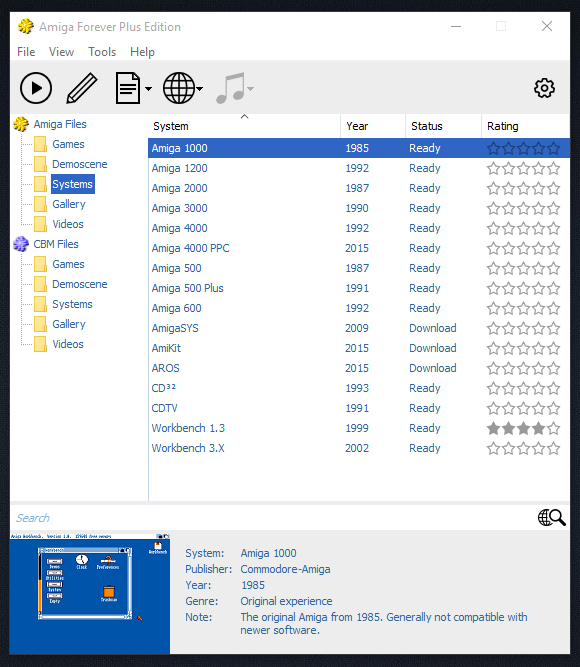Image resolution: width=580 pixels, height=667 pixels.
Task: Select the Amiga 1000 row
Action: [359, 148]
